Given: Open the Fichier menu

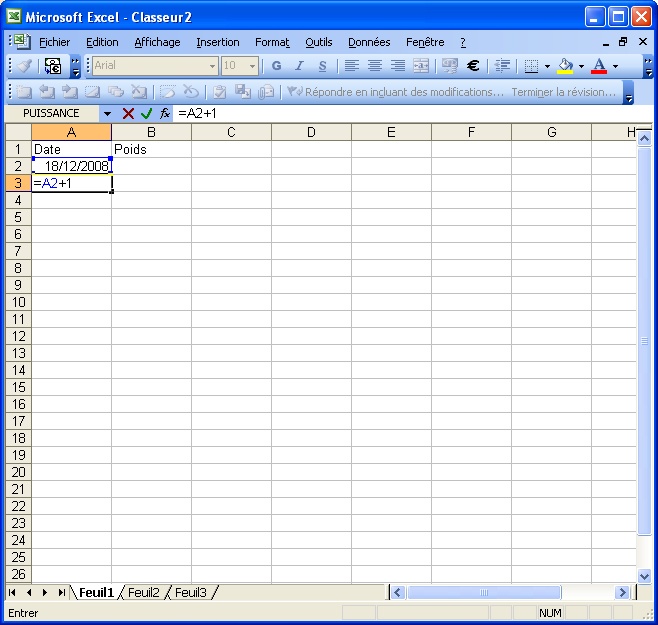Looking at the screenshot, I should 55,42.
